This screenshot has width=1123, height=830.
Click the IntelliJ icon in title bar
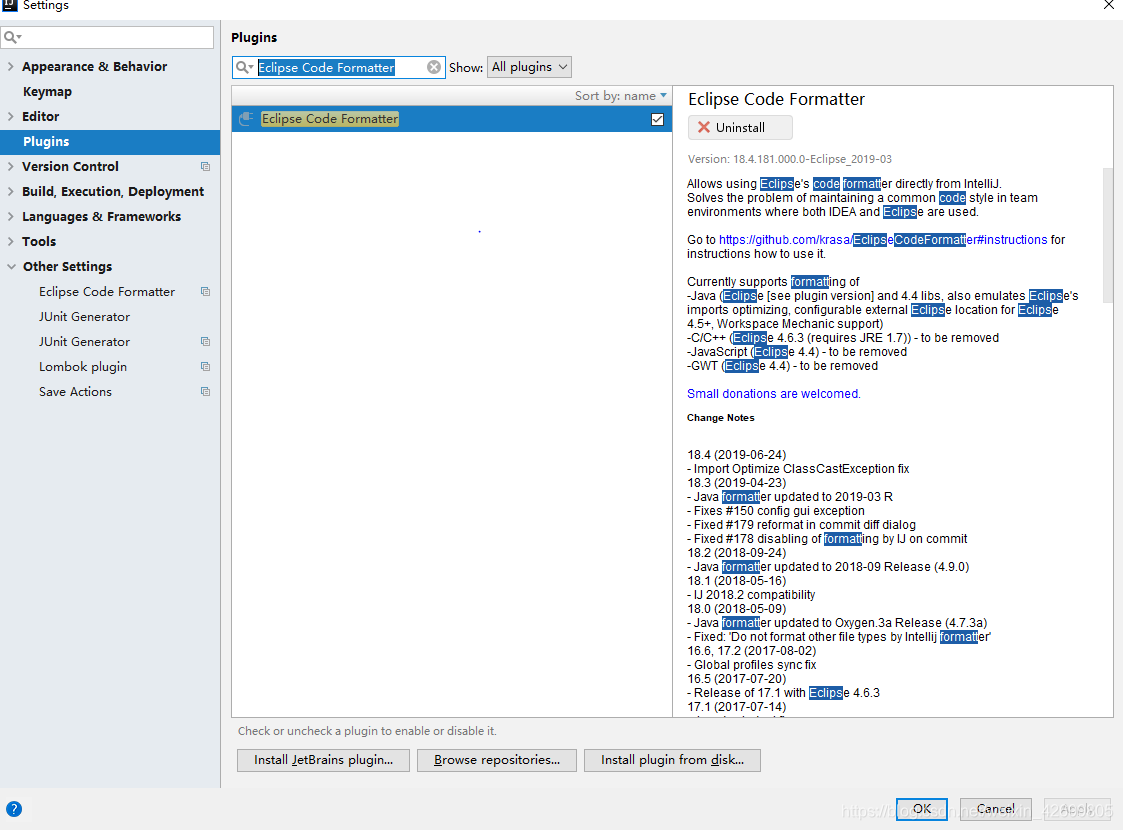point(9,5)
